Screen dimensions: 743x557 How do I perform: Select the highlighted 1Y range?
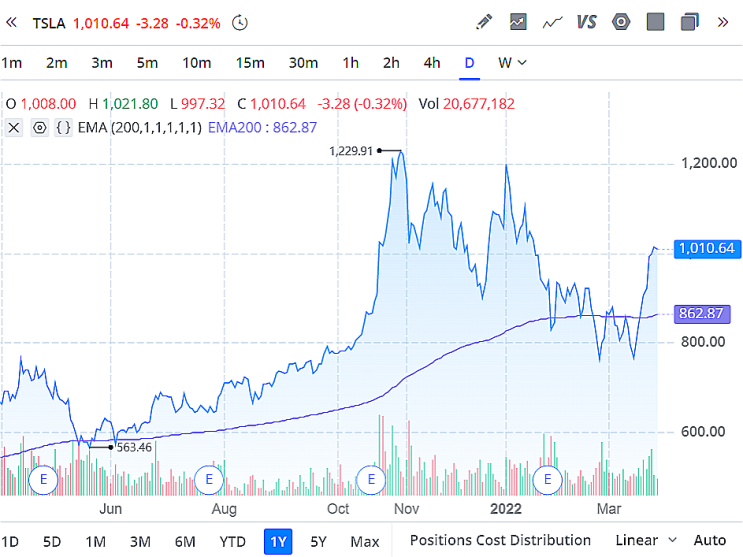[x=278, y=541]
